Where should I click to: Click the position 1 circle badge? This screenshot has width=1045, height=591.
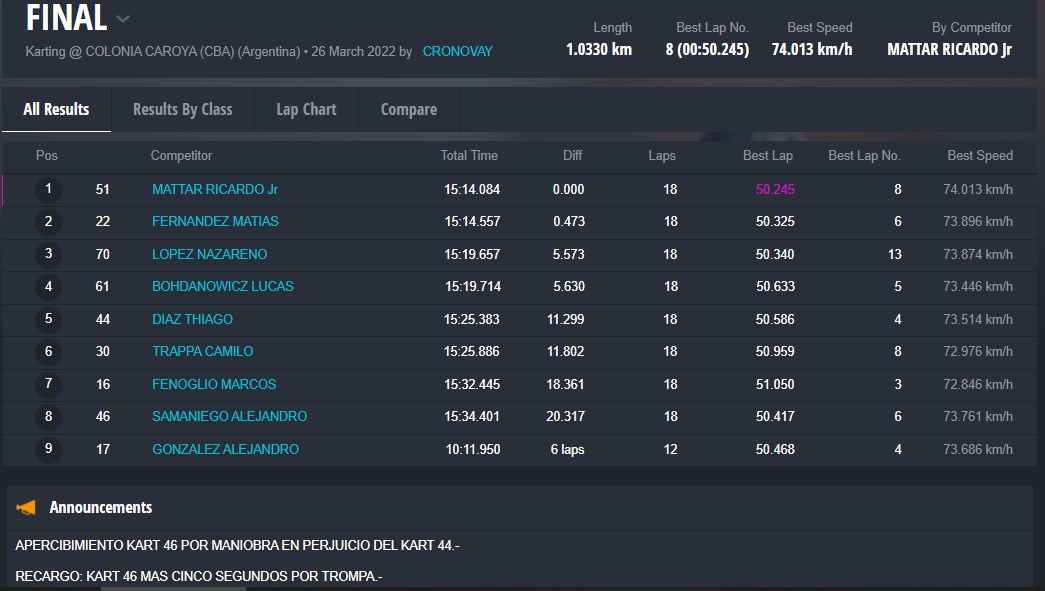coord(48,189)
